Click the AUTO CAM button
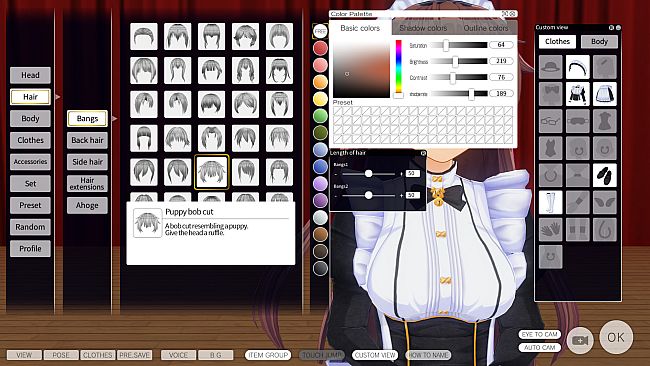The width and height of the screenshot is (650, 366). pos(539,347)
